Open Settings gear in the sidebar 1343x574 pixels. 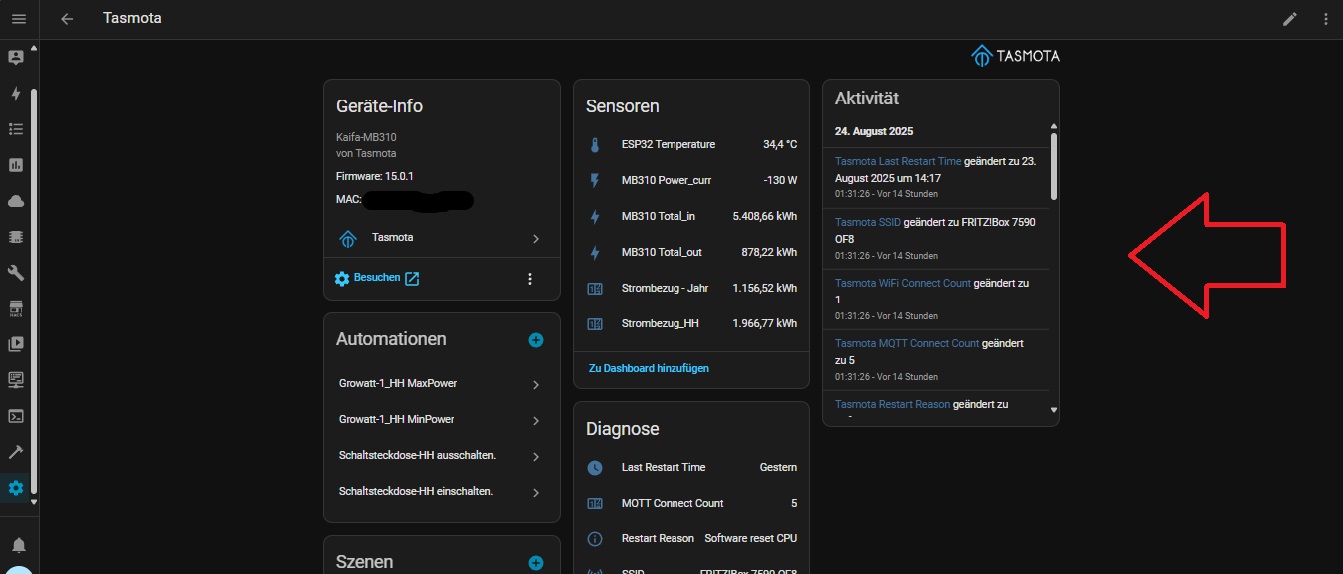coord(16,488)
